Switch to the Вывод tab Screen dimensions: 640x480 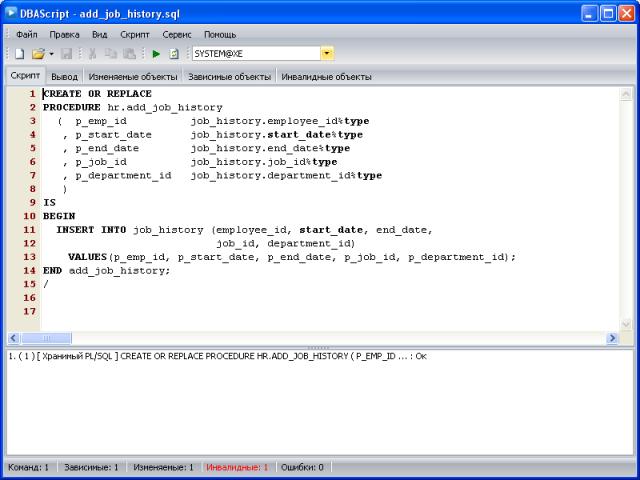[64, 76]
